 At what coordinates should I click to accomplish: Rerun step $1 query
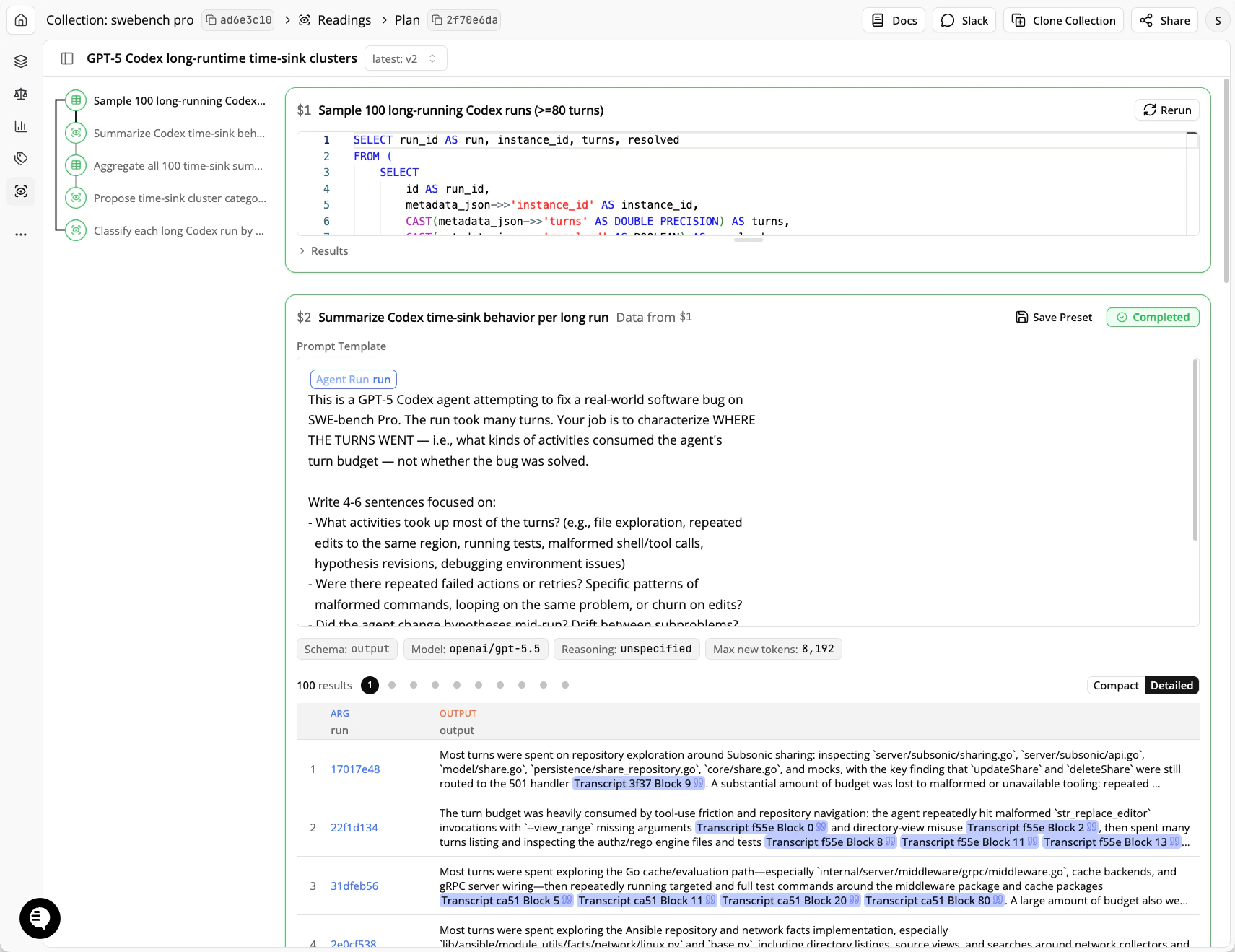[x=1167, y=110]
